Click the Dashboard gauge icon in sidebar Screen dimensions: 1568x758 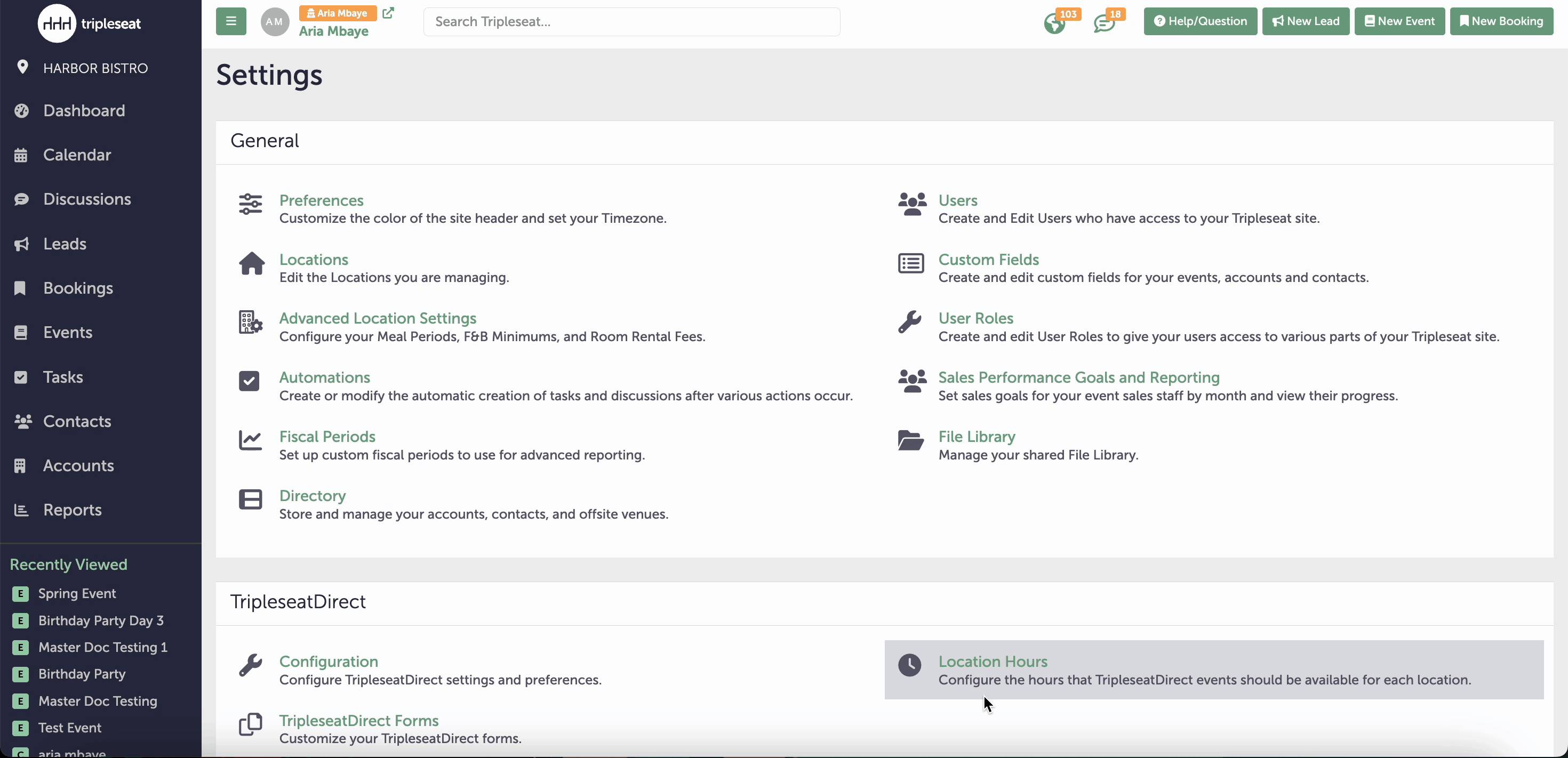(21, 111)
